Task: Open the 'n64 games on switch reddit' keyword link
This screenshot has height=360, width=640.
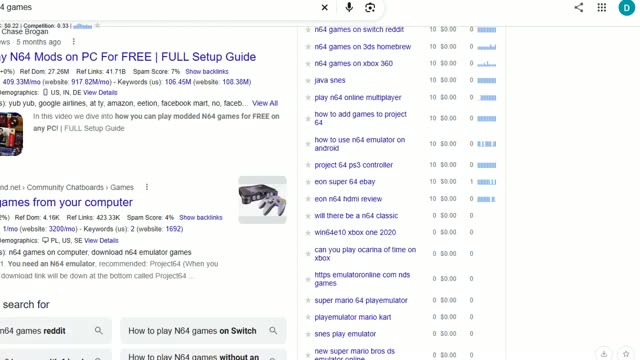Action: click(x=359, y=29)
